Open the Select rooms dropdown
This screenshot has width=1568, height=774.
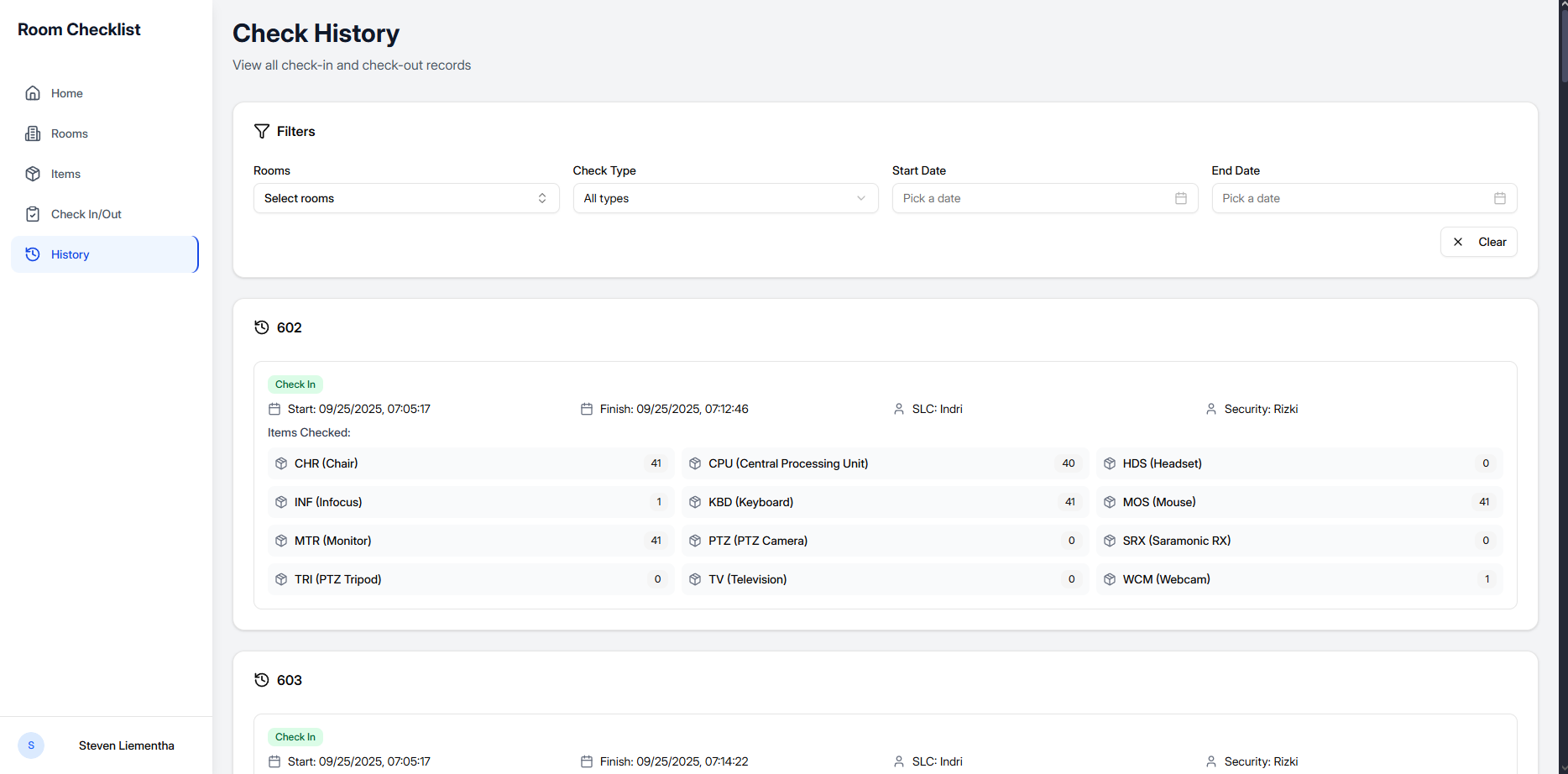tap(406, 198)
